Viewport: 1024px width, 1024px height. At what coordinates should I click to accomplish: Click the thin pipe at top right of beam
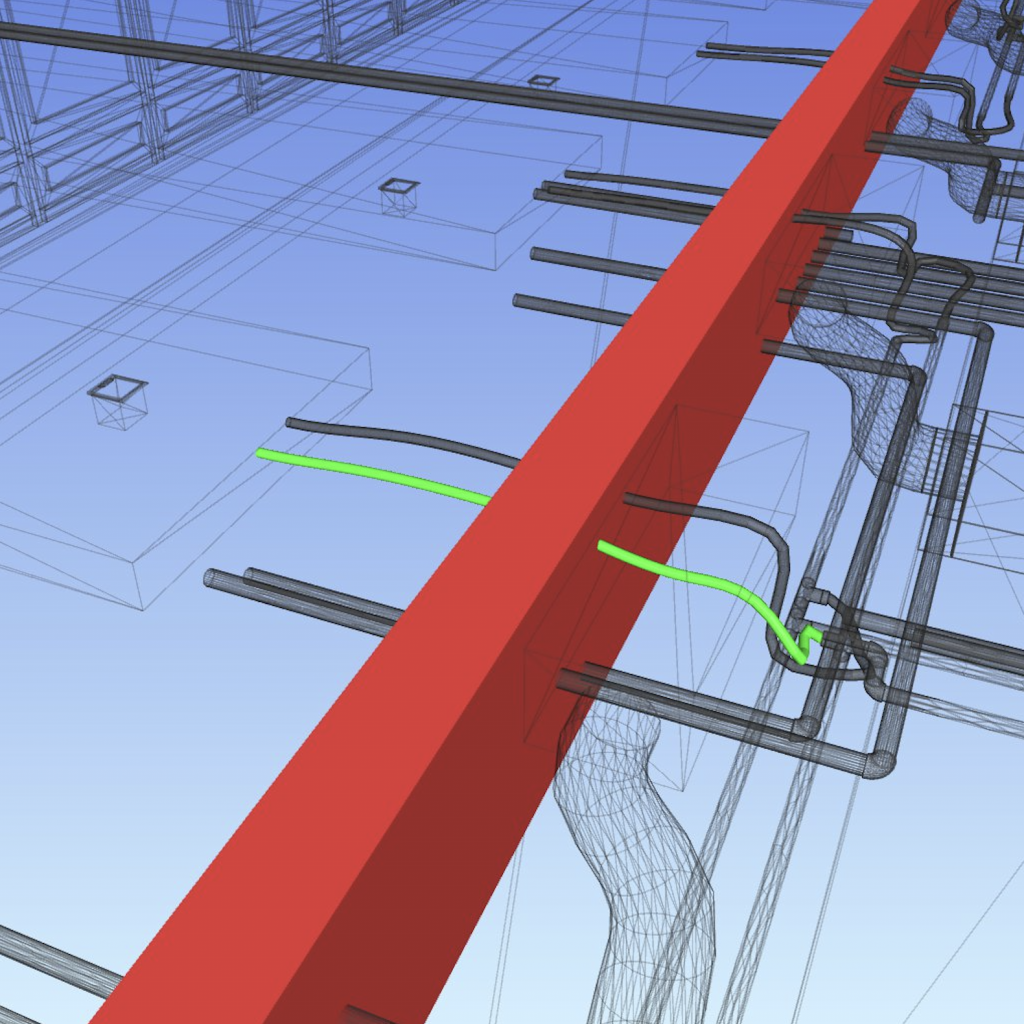tap(770, 50)
